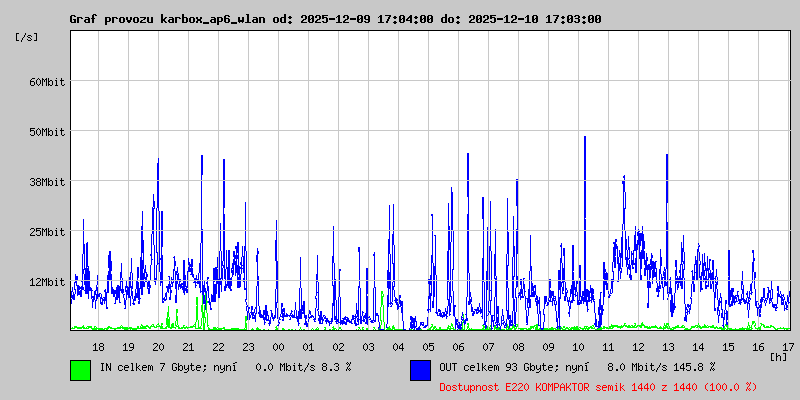Click the '21' hour label on x-axis
This screenshot has width=800, height=400.
pyautogui.click(x=188, y=347)
